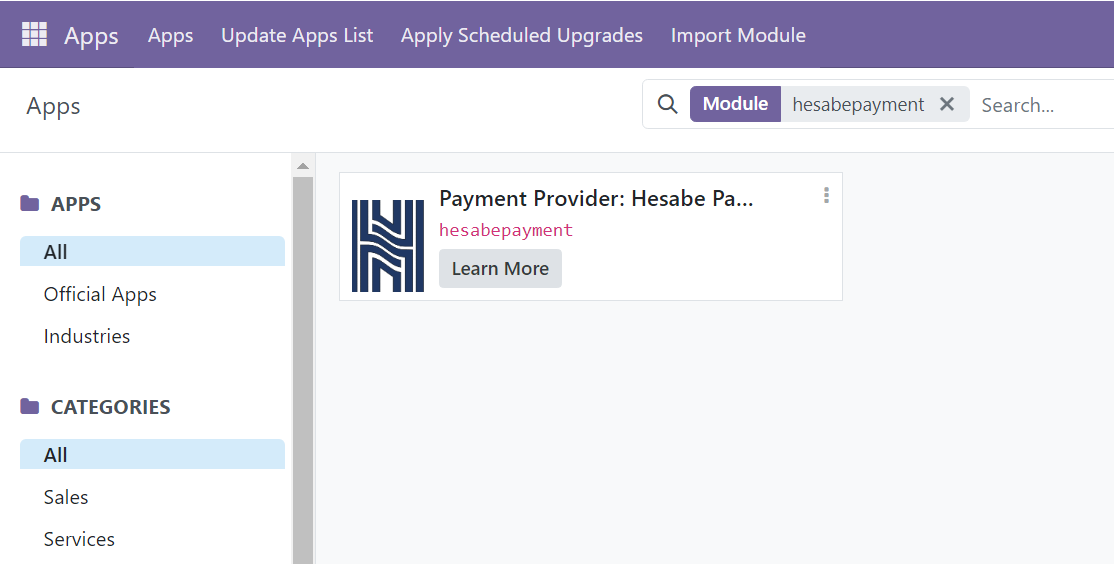The image size is (1114, 564).
Task: Click the APPS section folder icon
Action: tap(30, 204)
